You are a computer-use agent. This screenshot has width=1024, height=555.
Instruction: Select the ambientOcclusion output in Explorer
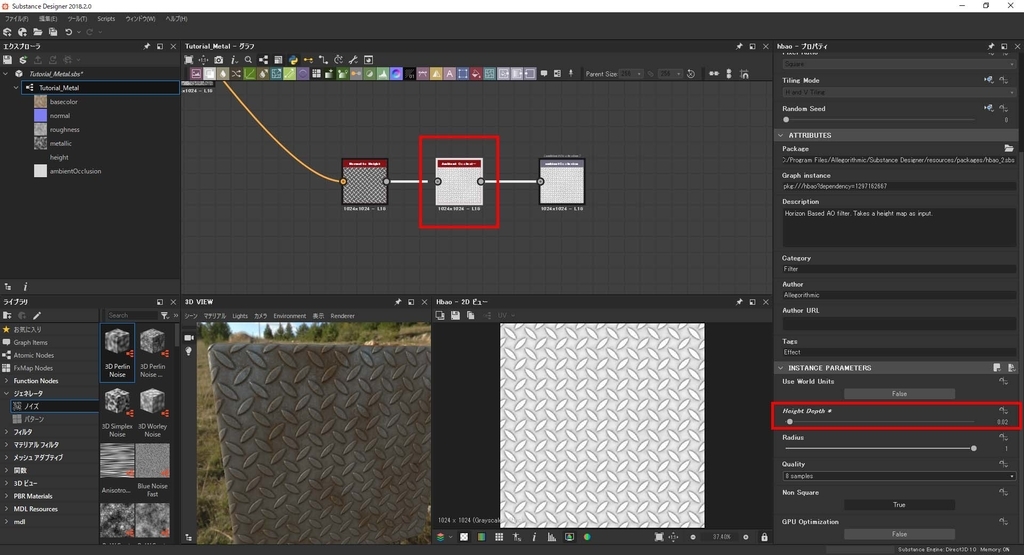coord(75,171)
